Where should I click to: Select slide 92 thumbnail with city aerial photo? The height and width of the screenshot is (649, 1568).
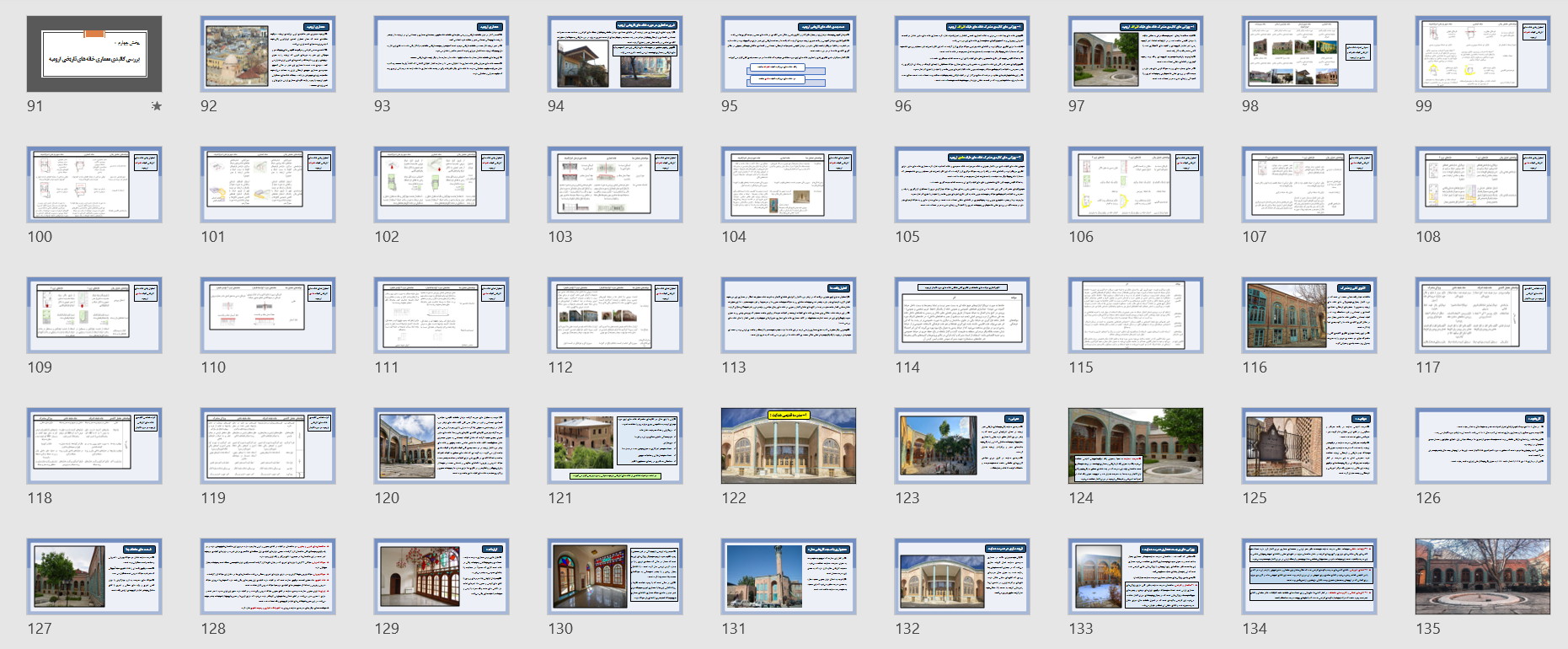(x=268, y=54)
